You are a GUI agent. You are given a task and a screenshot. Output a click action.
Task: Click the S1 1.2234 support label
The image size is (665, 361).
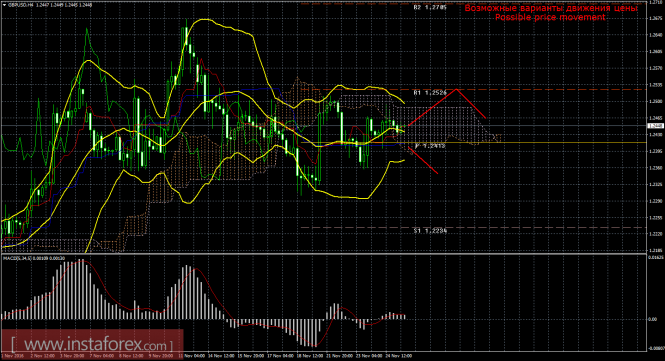[430, 230]
